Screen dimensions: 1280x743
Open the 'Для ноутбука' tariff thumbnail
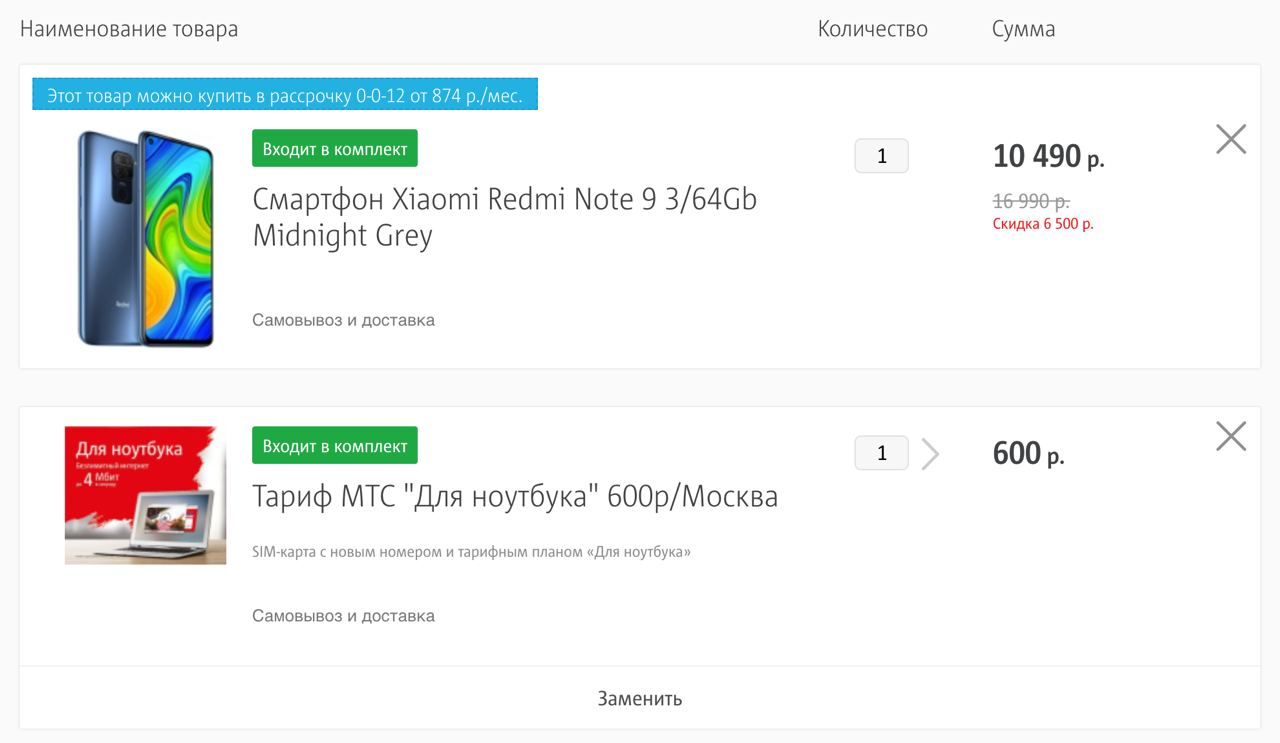coord(145,495)
